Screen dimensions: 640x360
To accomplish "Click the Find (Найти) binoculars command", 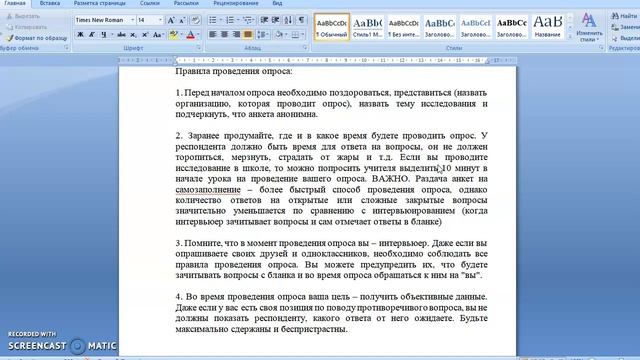I will (624, 16).
